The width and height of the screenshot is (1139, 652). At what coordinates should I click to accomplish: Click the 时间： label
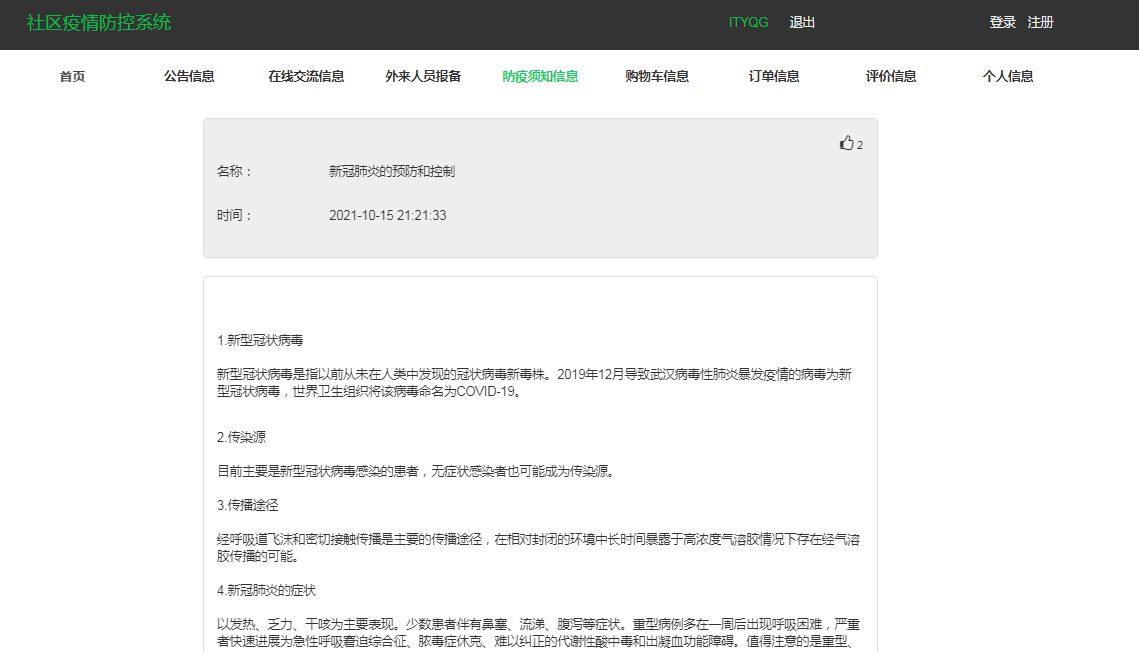(234, 216)
